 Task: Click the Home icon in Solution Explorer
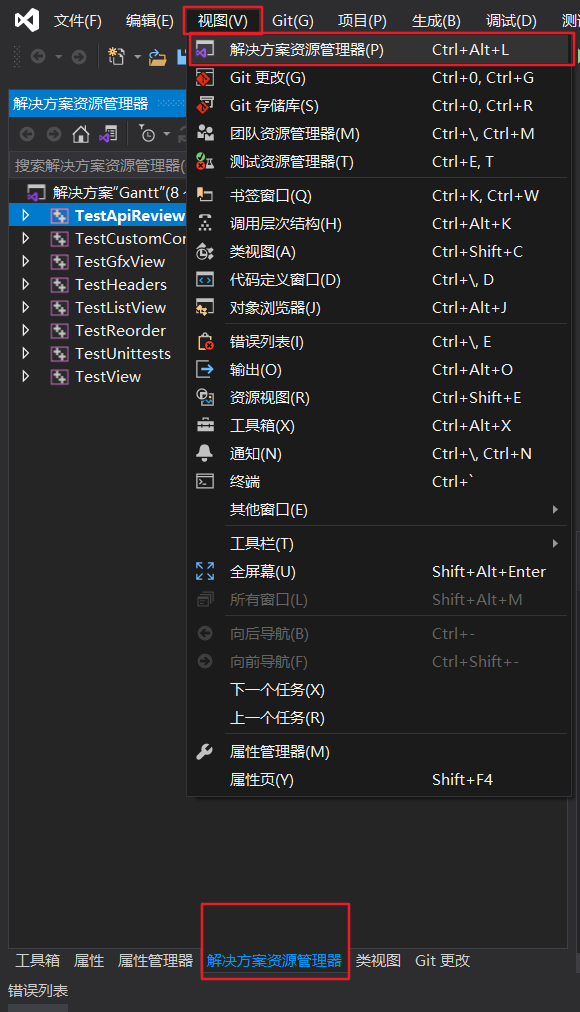[x=81, y=134]
